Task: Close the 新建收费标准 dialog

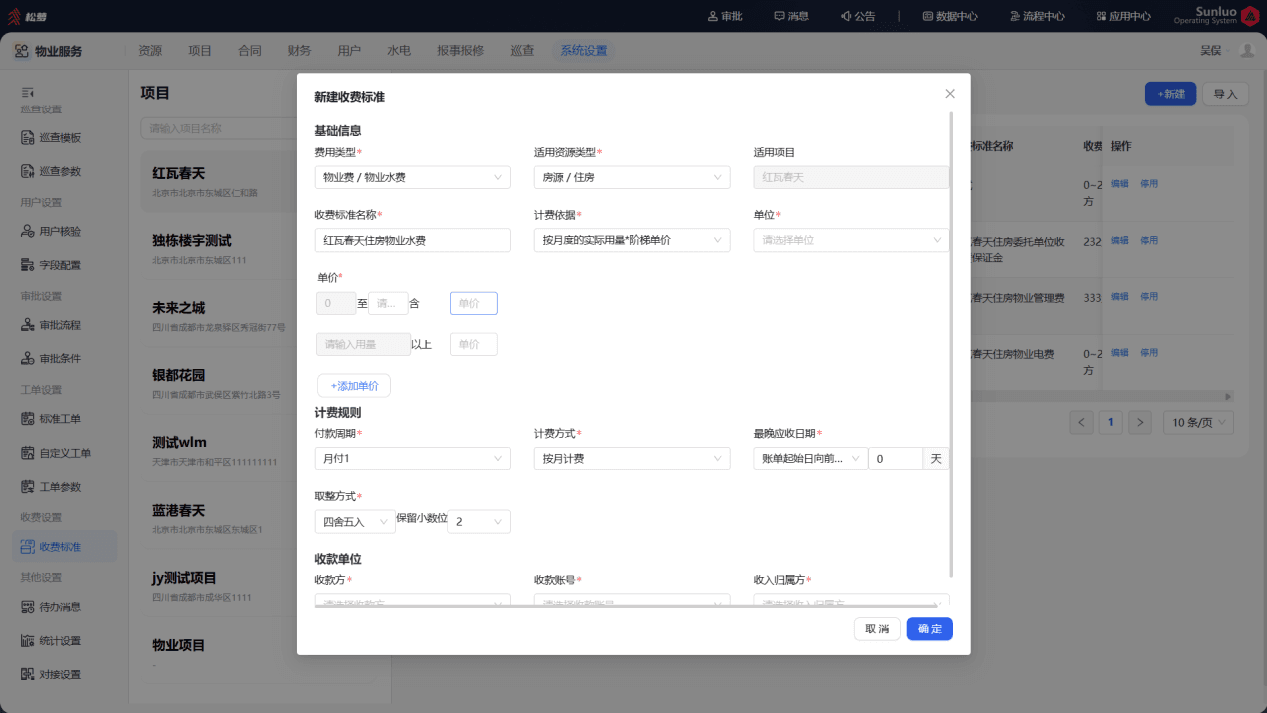Action: click(950, 94)
